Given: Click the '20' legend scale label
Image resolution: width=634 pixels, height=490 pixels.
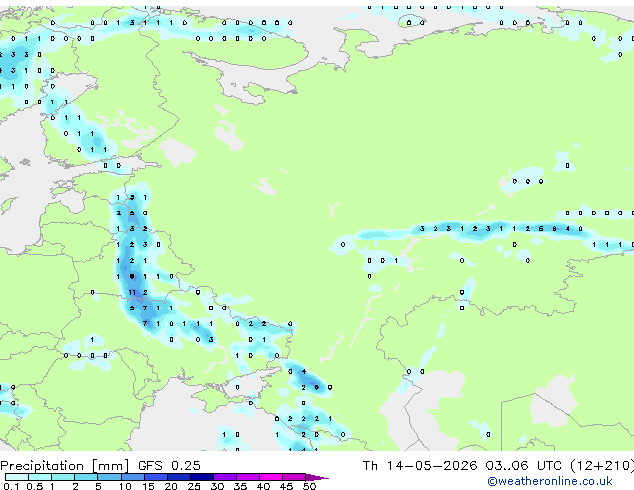Looking at the screenshot, I should (171, 486).
